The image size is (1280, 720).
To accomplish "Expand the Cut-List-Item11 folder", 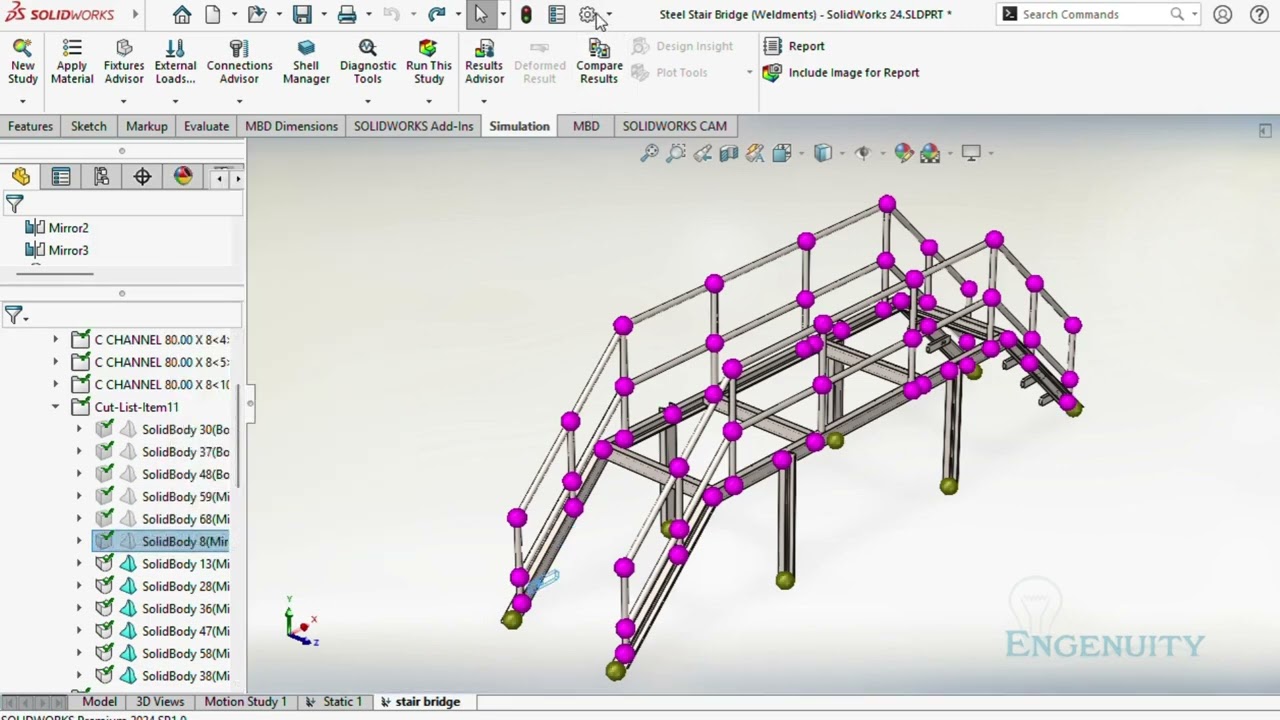I will tap(56, 407).
